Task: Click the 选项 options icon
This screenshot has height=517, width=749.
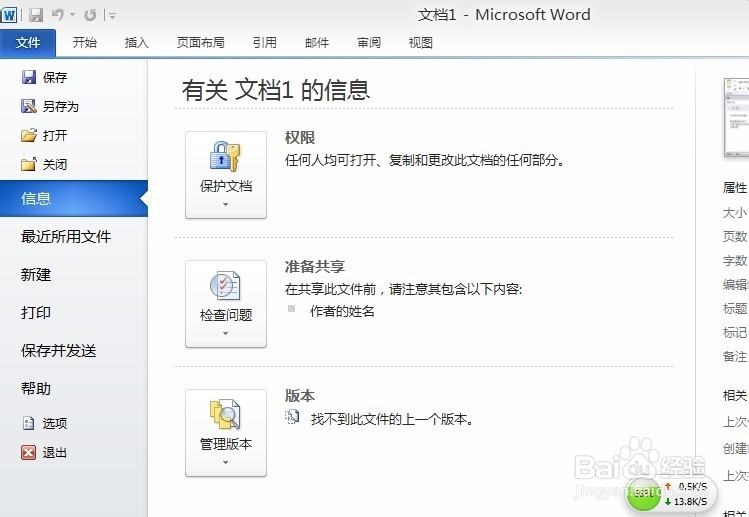Action: [29, 423]
